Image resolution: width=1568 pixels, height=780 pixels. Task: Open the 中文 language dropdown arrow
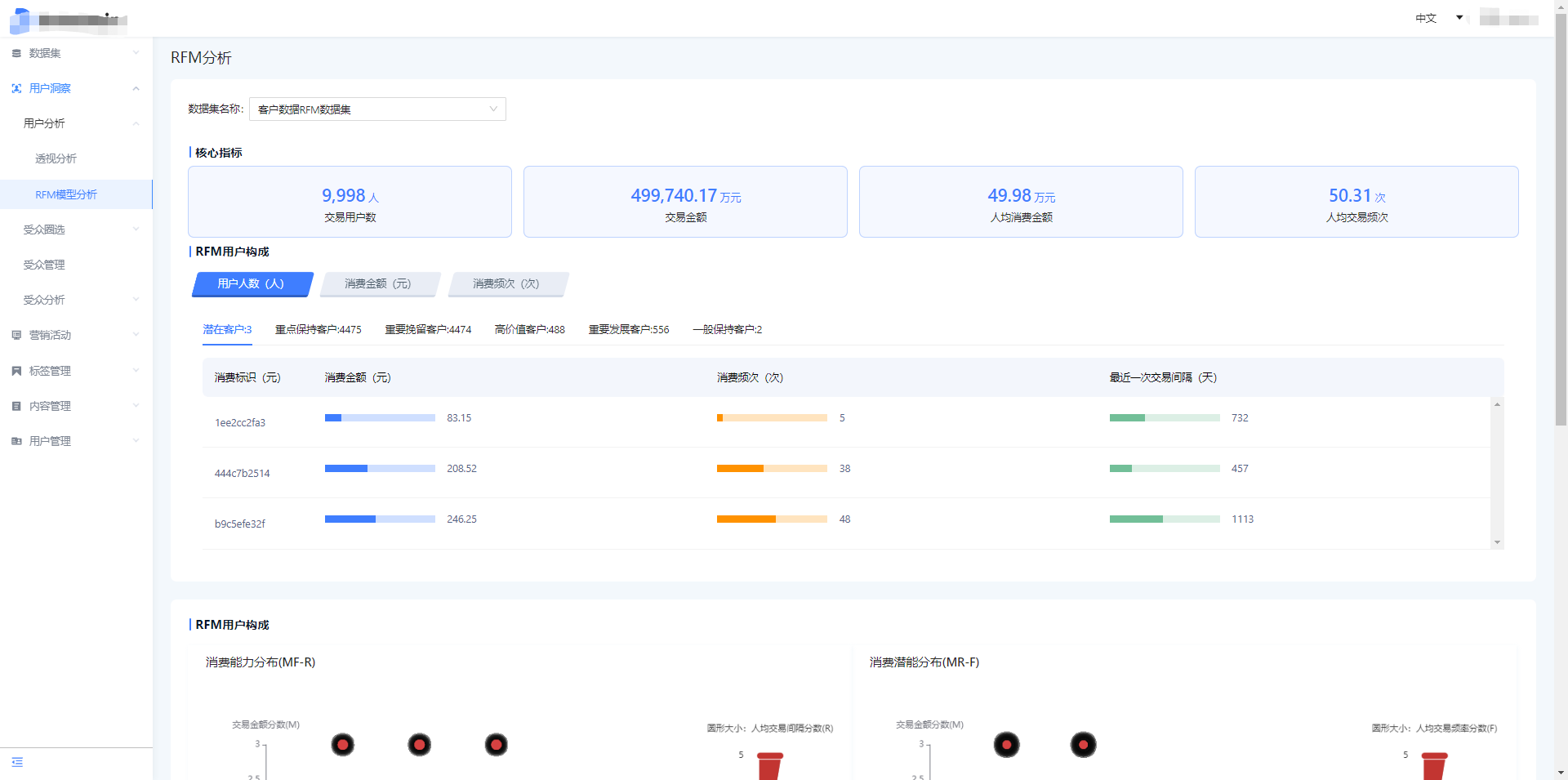1459,18
